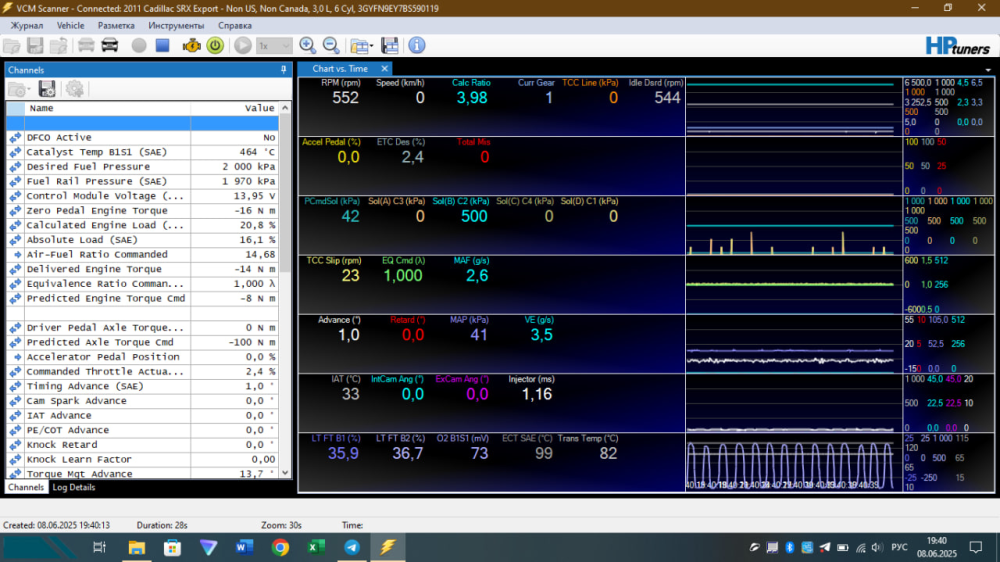
Task: Click the Value column header
Action: pyautogui.click(x=259, y=108)
